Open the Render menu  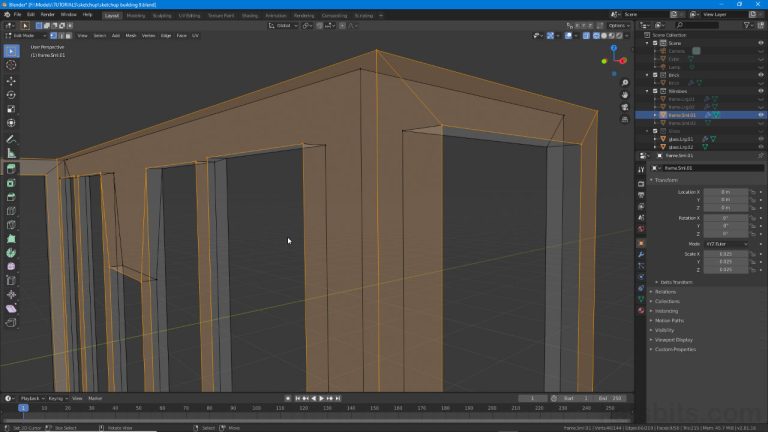(48, 15)
